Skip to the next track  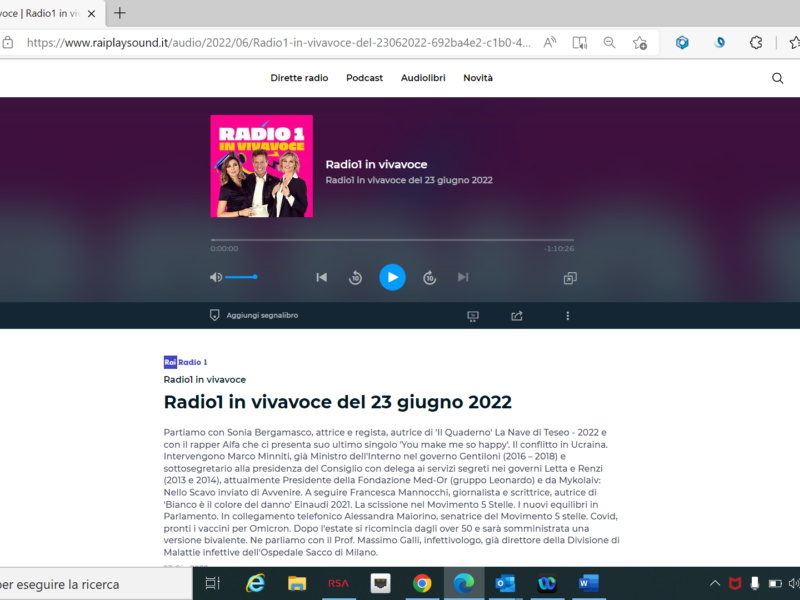(x=463, y=277)
